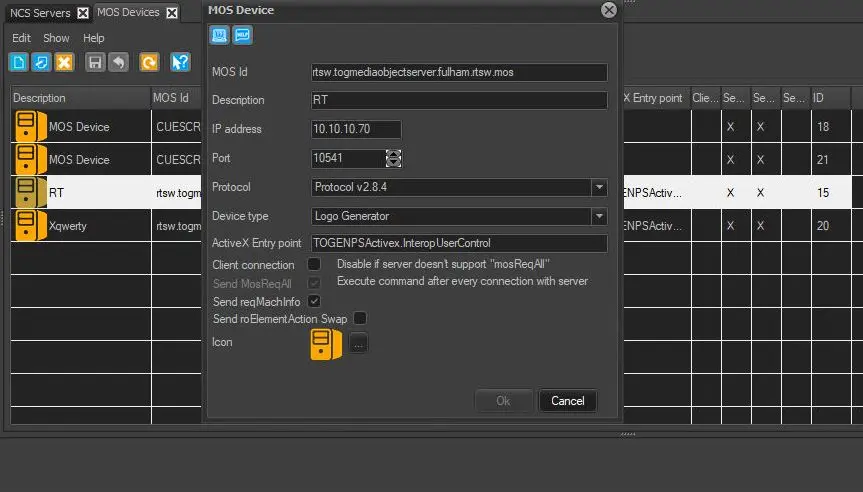The height and width of the screenshot is (492, 863).
Task: Open the Protocol v2.8.4 dropdown
Action: [598, 187]
